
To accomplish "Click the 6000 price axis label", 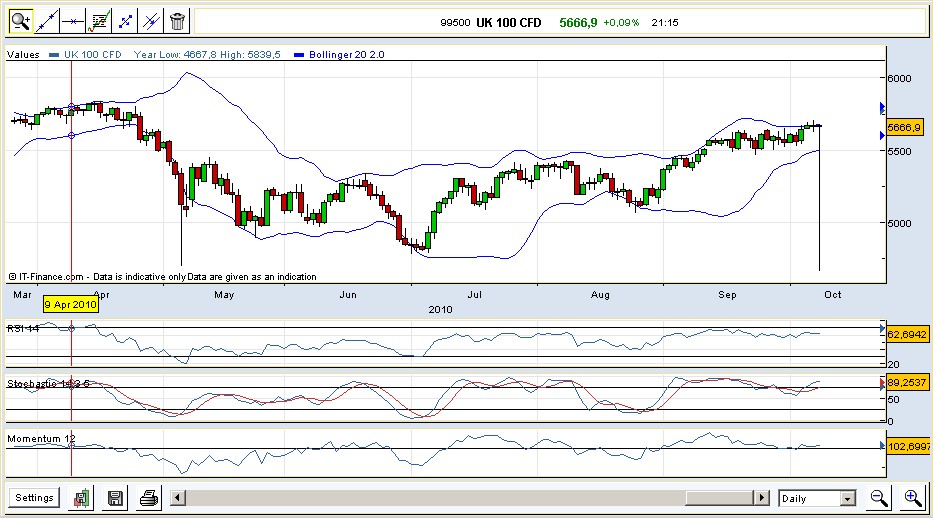I will click(x=899, y=79).
